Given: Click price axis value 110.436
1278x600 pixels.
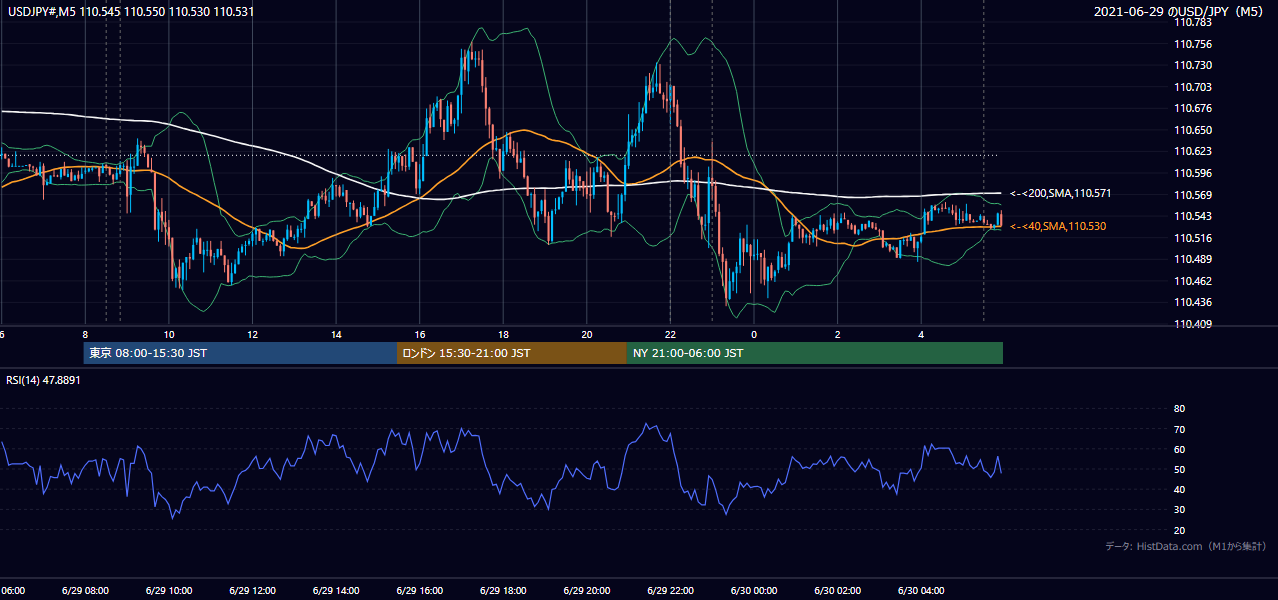Looking at the screenshot, I should [1195, 302].
